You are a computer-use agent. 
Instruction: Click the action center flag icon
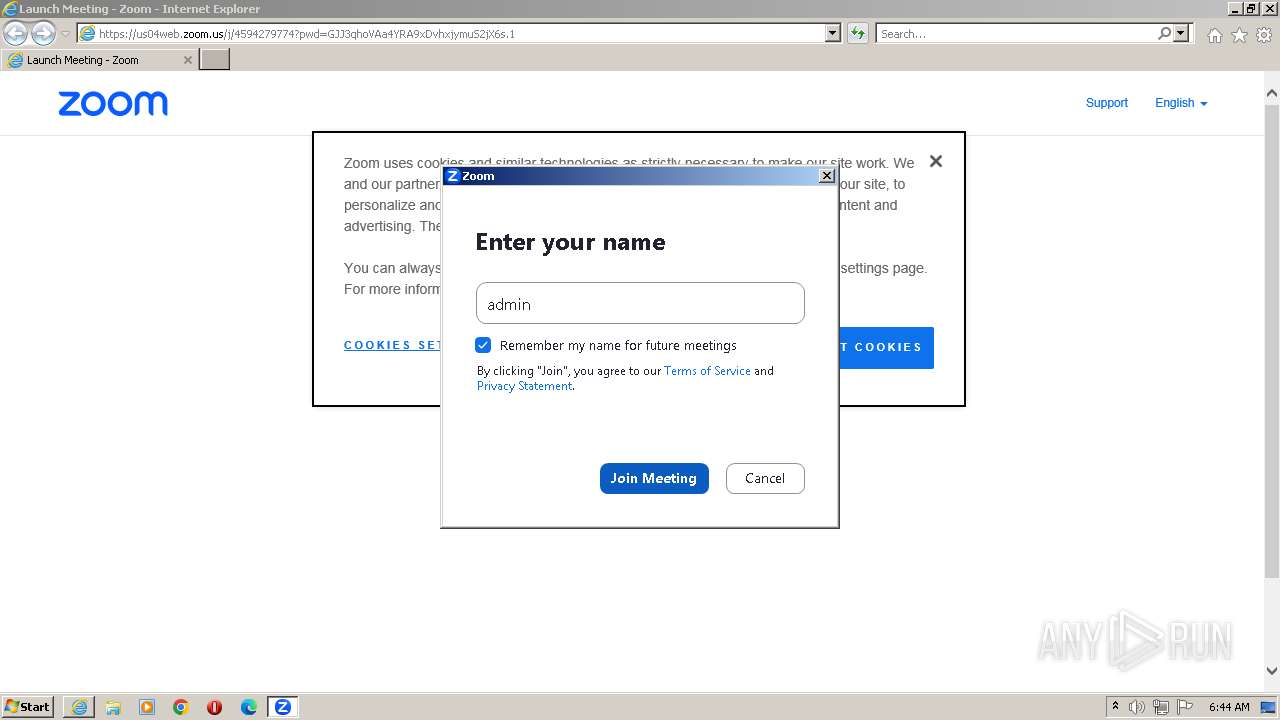click(1184, 707)
